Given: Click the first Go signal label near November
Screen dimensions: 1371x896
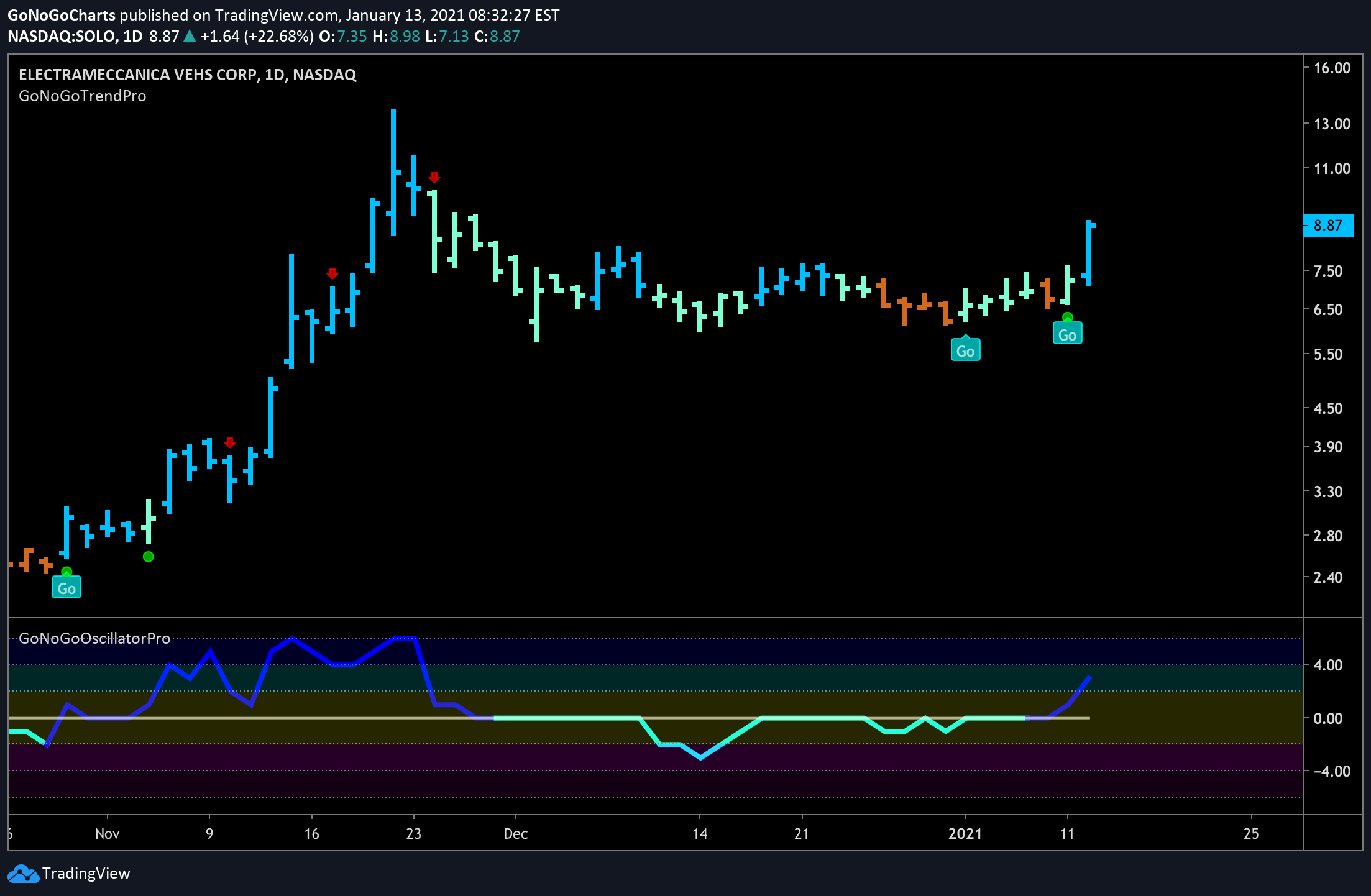Looking at the screenshot, I should click(x=66, y=588).
